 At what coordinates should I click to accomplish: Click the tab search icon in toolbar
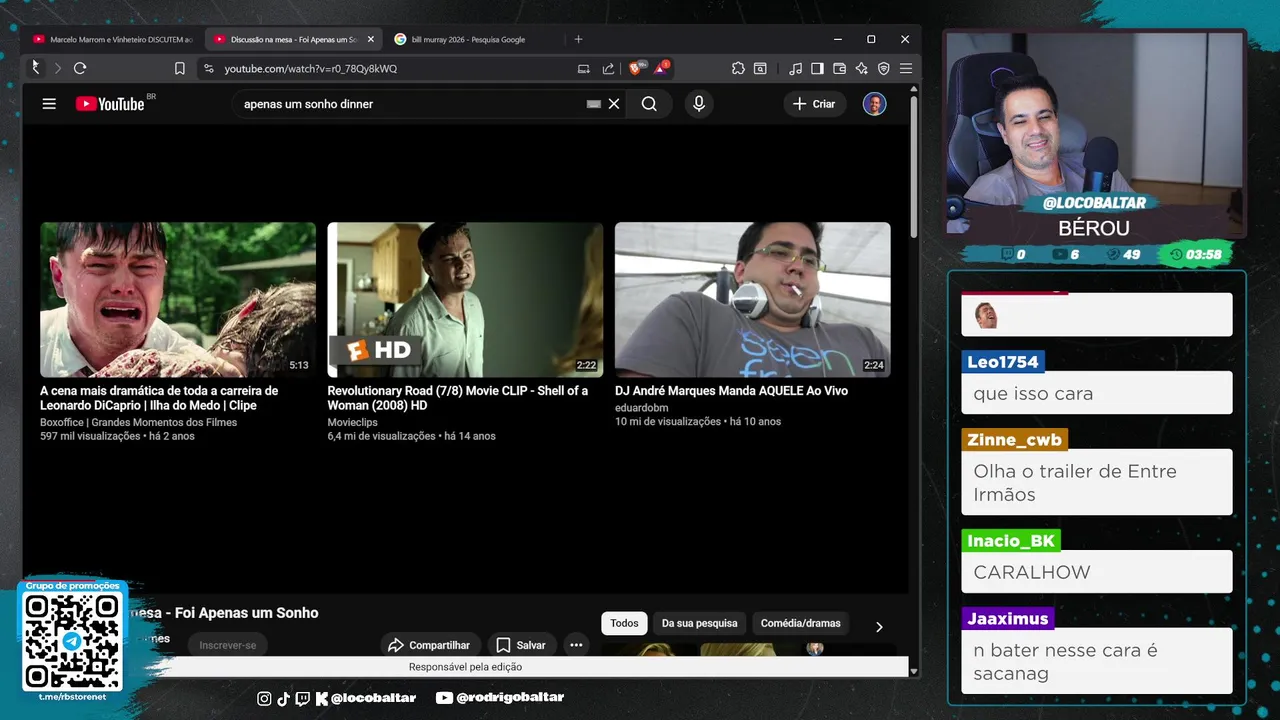point(760,68)
